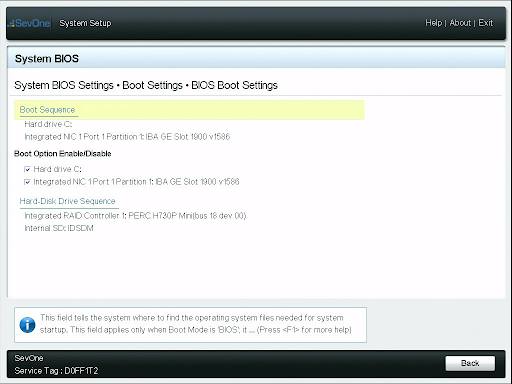Open the Hard-Disk Drive Sequence setting
The height and width of the screenshot is (384, 512).
[x=67, y=201]
